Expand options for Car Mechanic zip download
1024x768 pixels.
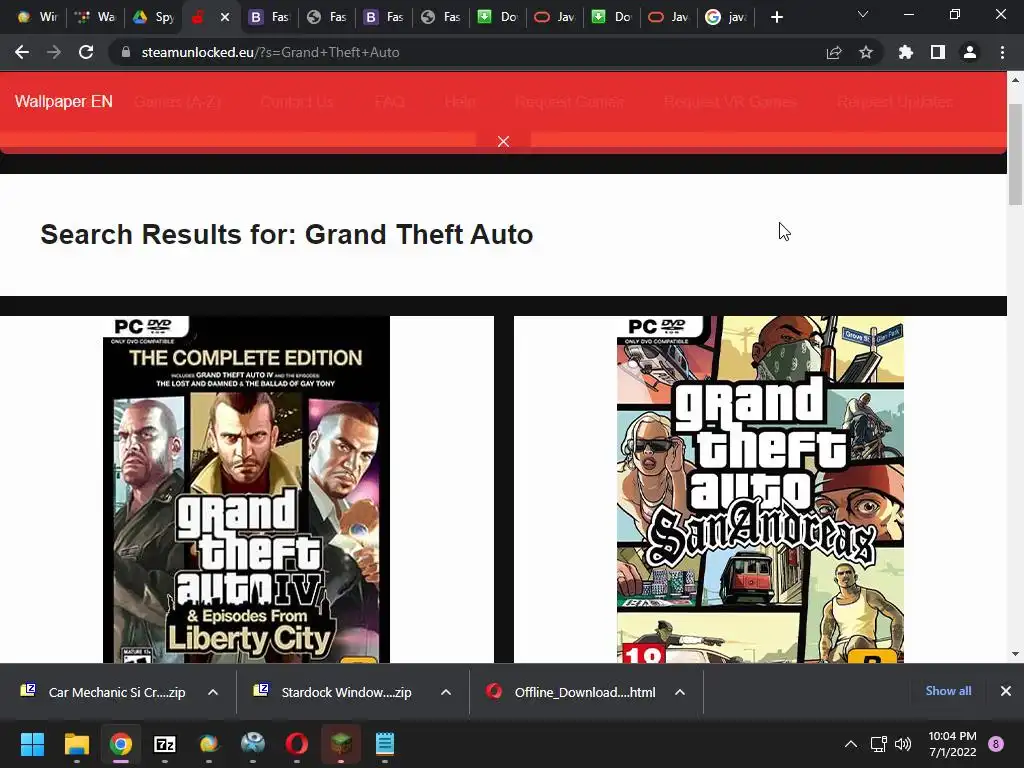pyautogui.click(x=213, y=692)
